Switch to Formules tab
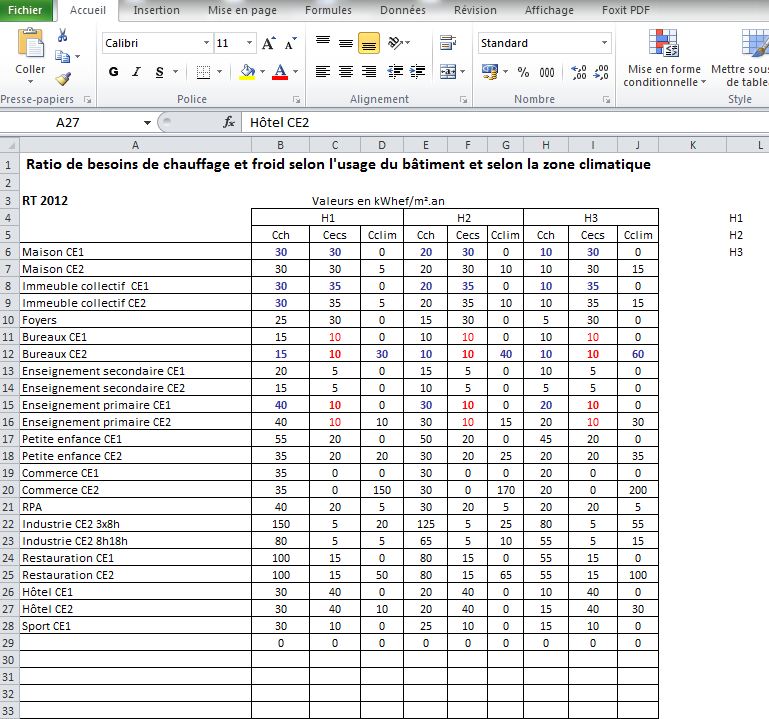 pos(328,10)
